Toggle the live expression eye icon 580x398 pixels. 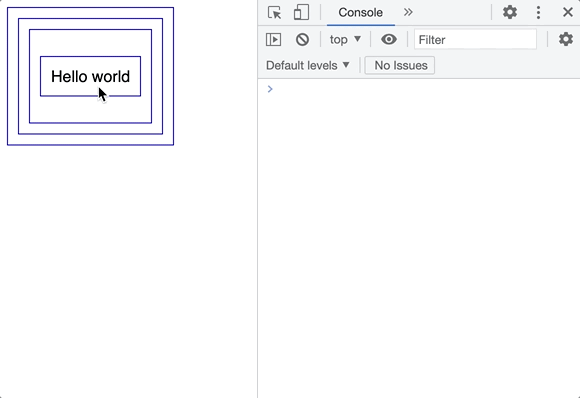point(389,39)
